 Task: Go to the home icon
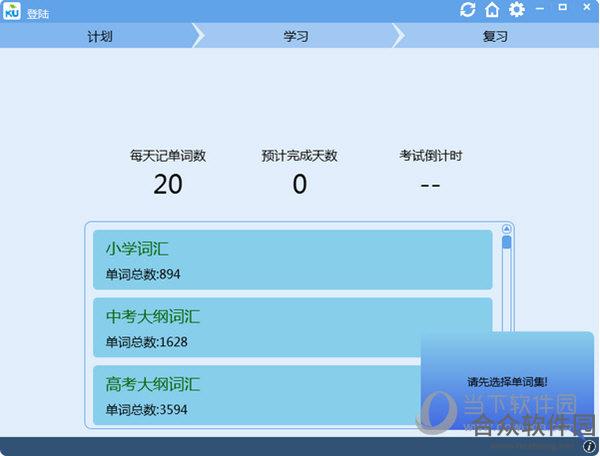[492, 10]
